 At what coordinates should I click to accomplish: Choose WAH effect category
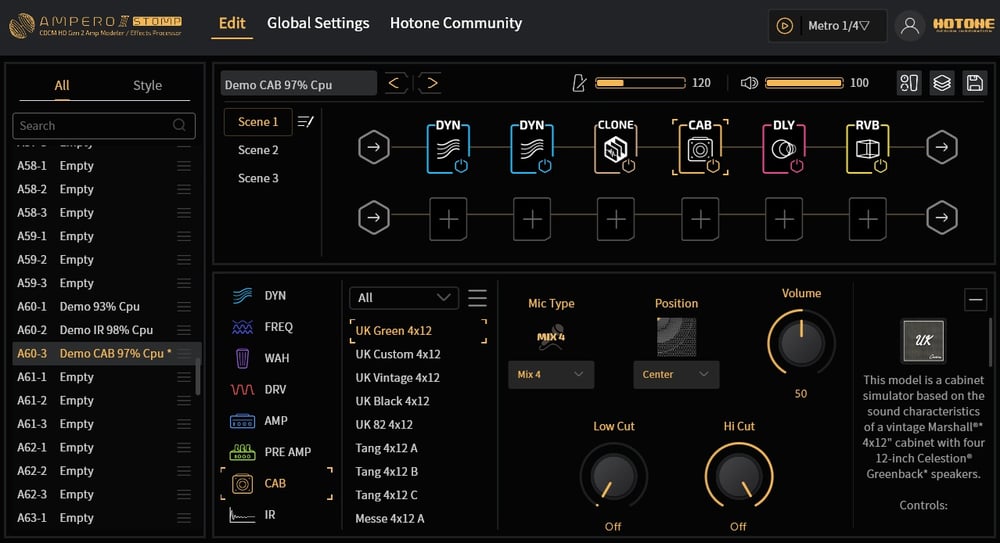pyautogui.click(x=260, y=358)
